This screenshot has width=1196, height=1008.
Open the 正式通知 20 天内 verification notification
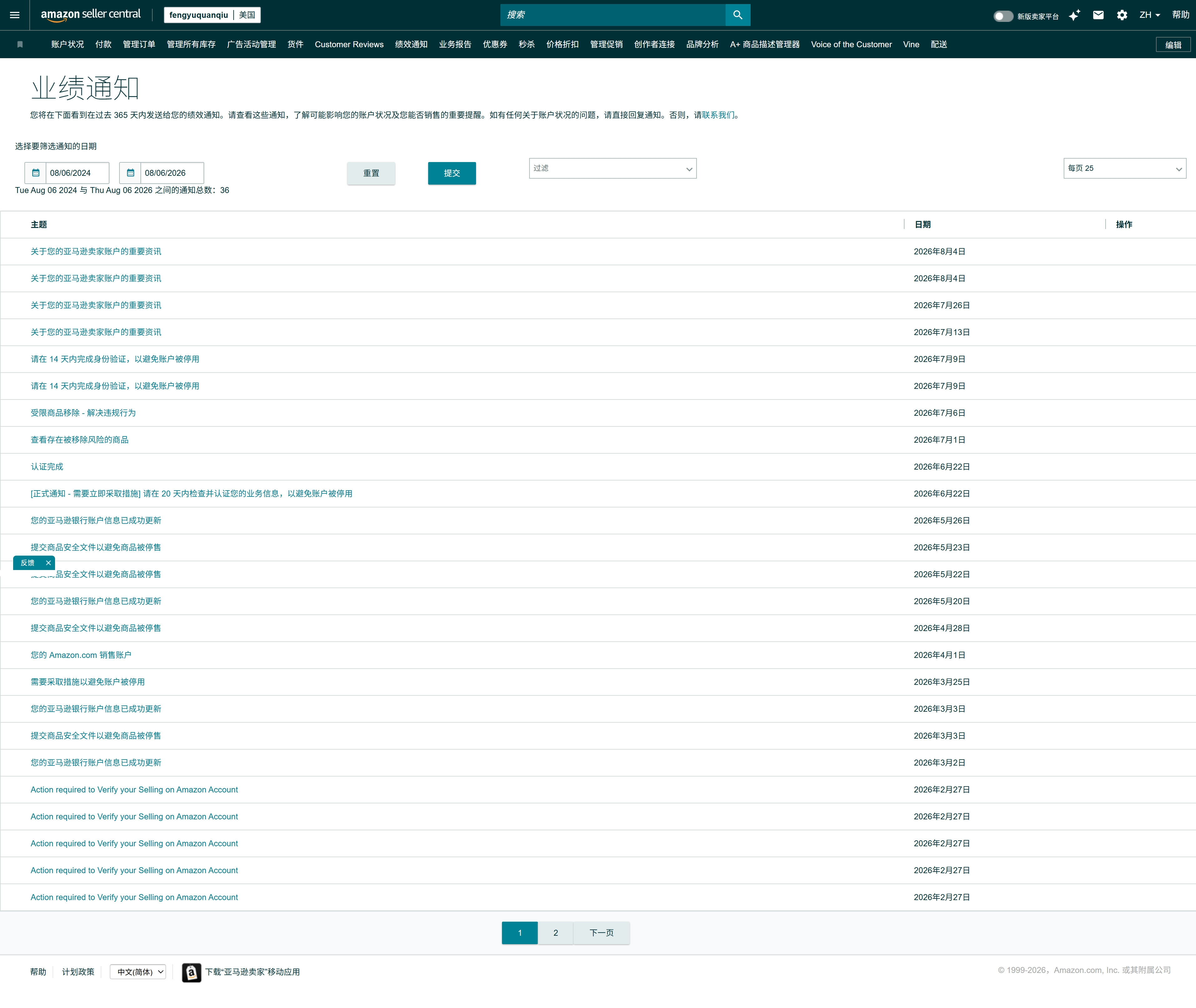(x=191, y=494)
